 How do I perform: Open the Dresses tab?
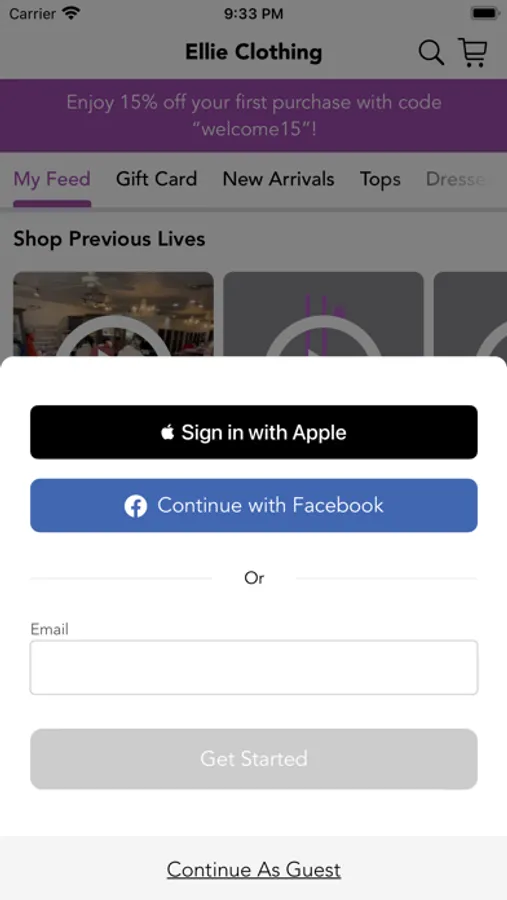coord(457,179)
